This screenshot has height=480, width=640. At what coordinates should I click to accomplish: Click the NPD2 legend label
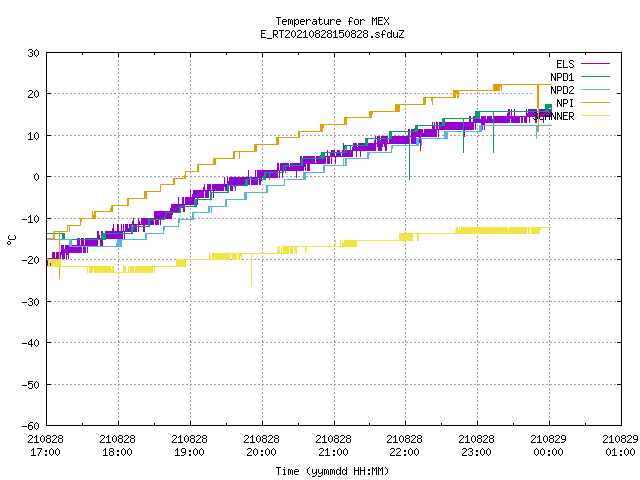pyautogui.click(x=562, y=90)
